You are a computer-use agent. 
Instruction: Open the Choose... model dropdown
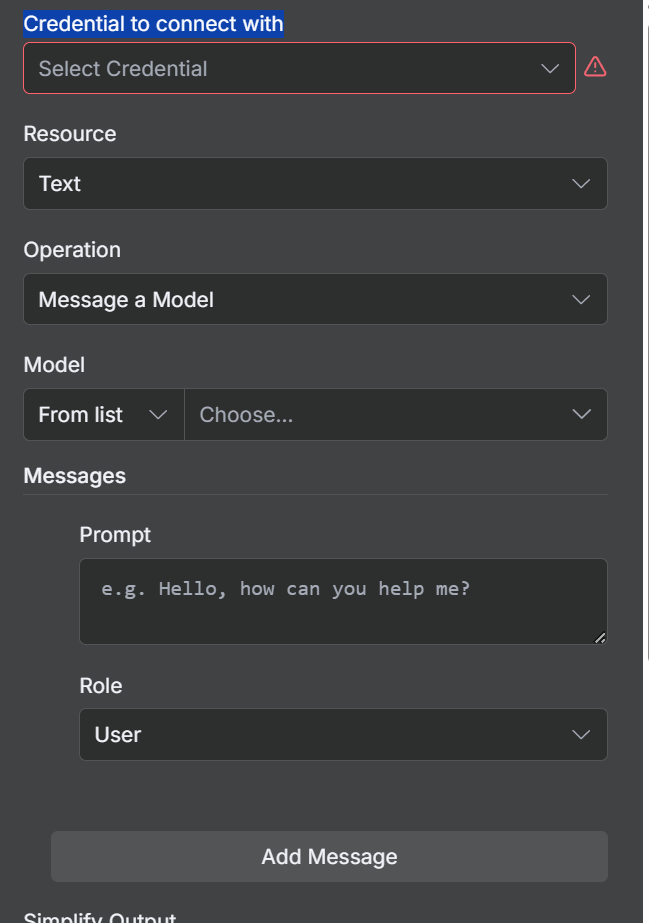point(380,415)
